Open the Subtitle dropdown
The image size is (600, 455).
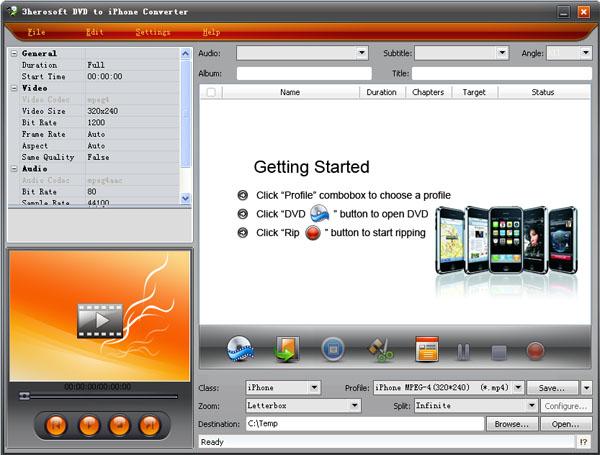[x=502, y=53]
